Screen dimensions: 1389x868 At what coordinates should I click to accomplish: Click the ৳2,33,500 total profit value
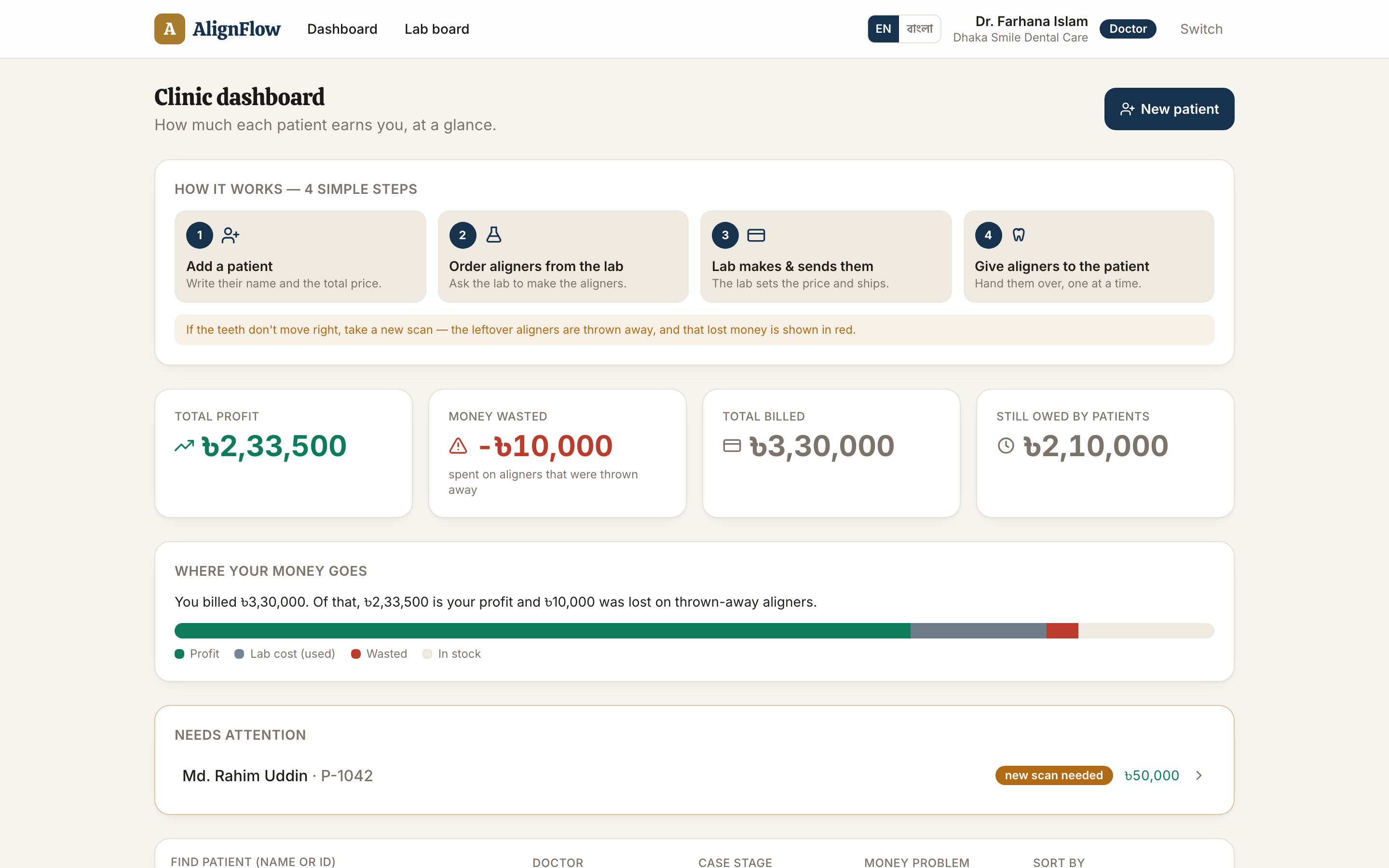274,446
